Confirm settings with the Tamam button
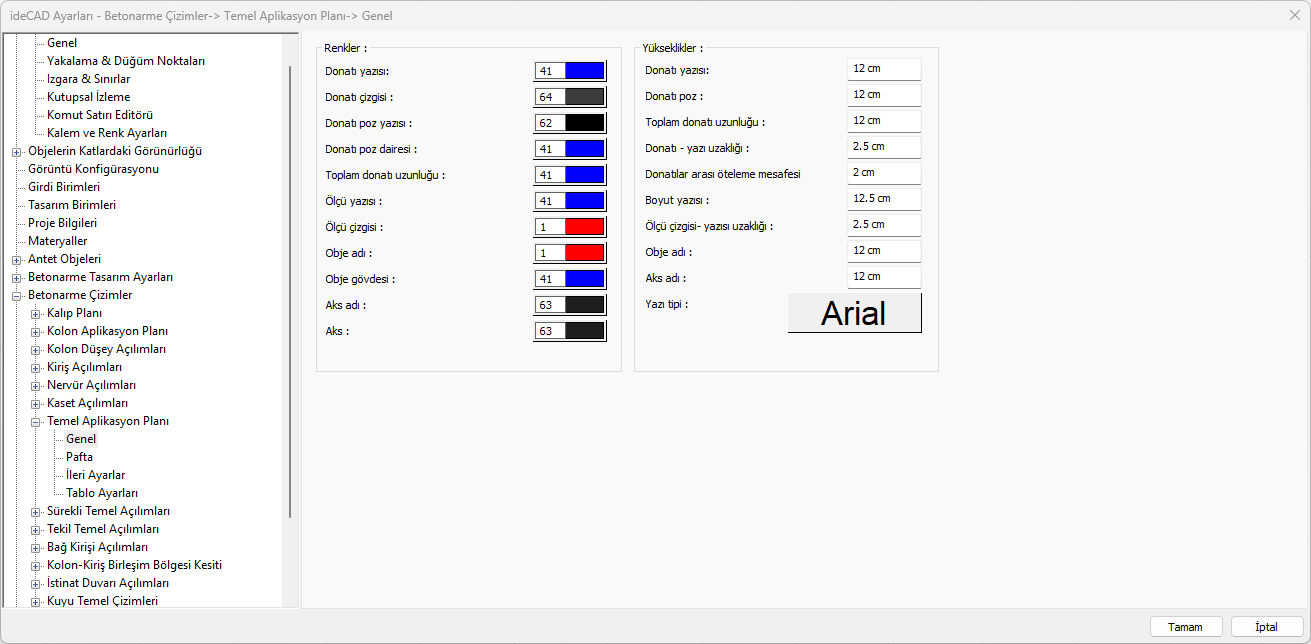The width and height of the screenshot is (1311, 644). tap(1186, 627)
